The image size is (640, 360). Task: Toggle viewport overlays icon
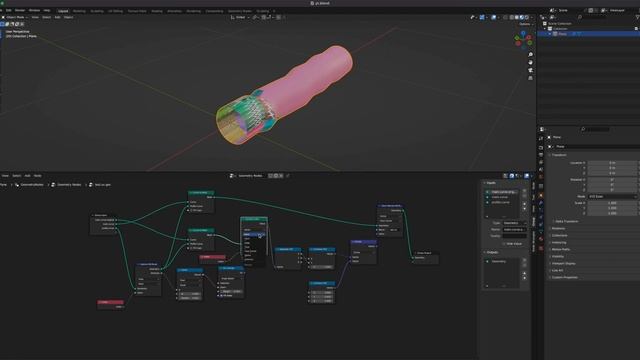[494, 18]
